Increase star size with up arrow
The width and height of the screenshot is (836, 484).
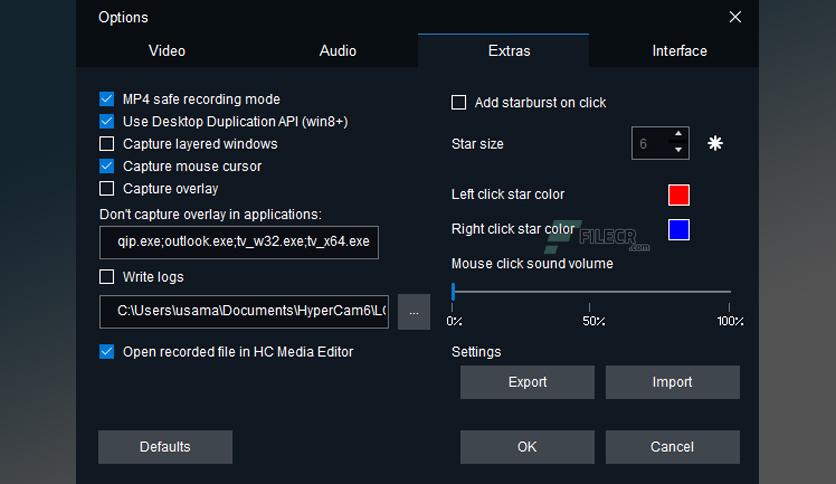[678, 134]
